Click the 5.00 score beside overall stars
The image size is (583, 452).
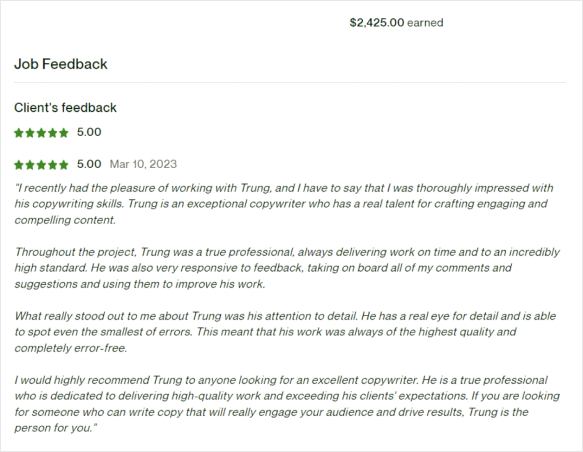tap(89, 132)
